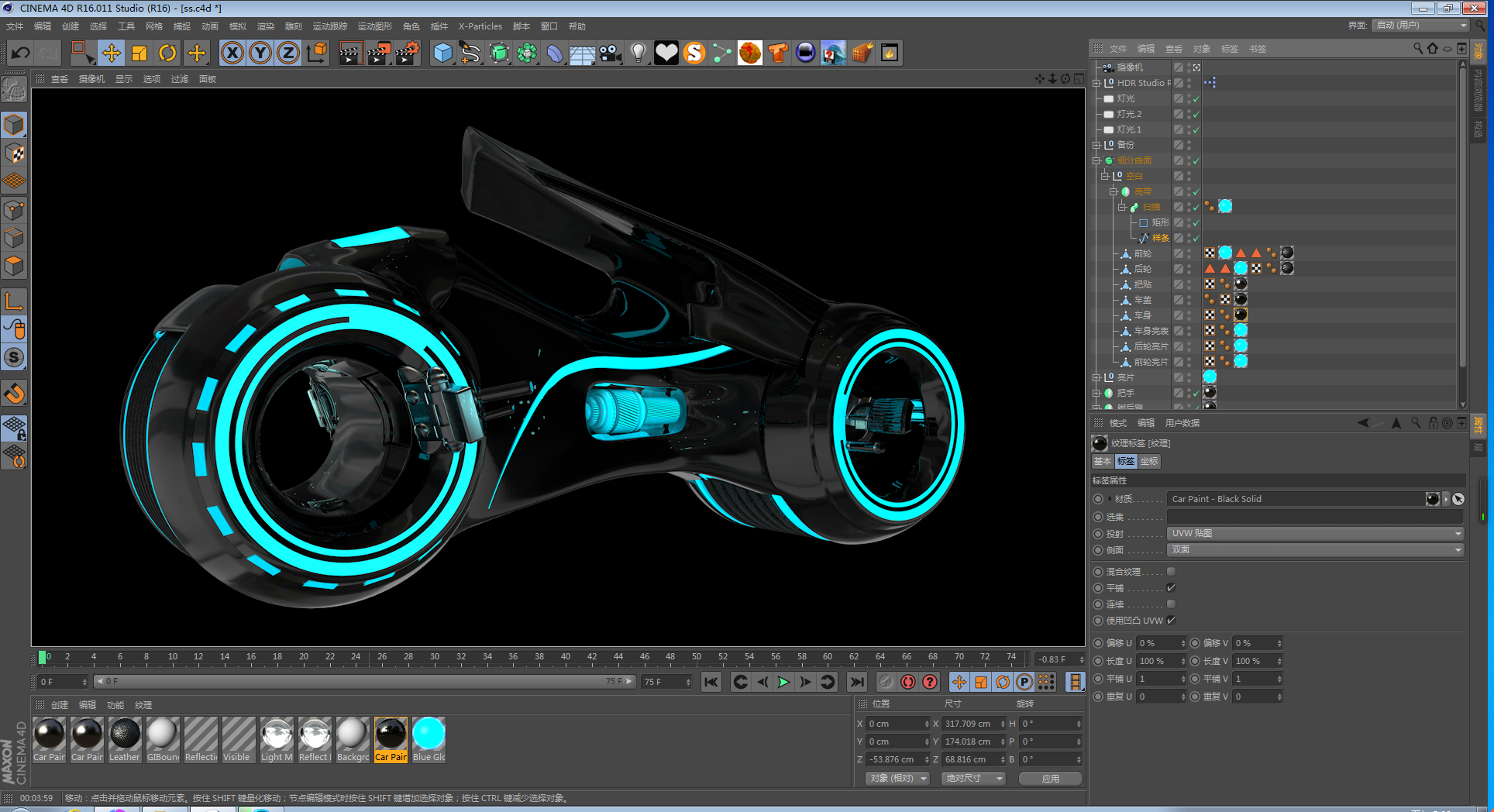Select the Scale tool
The image size is (1494, 812).
[x=139, y=53]
